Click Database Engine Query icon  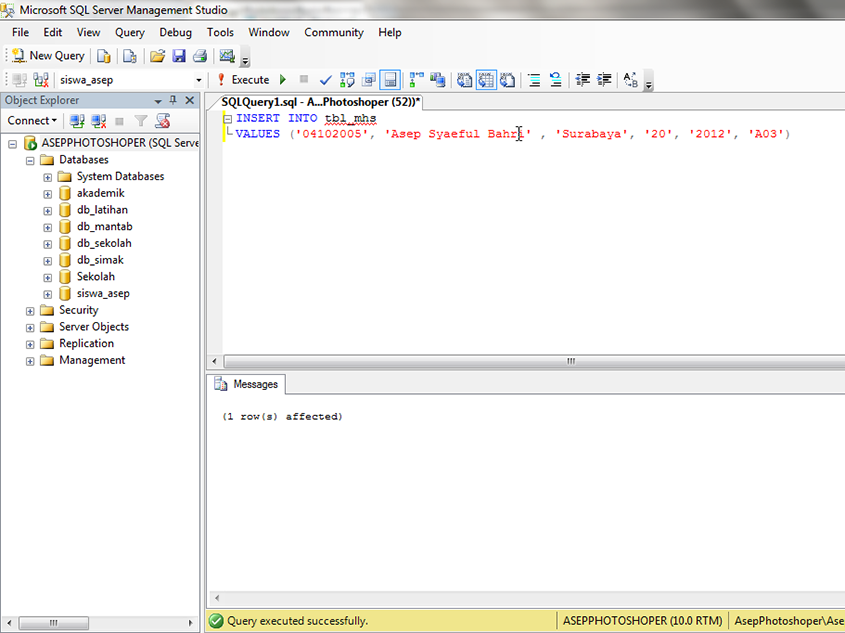tap(103, 55)
